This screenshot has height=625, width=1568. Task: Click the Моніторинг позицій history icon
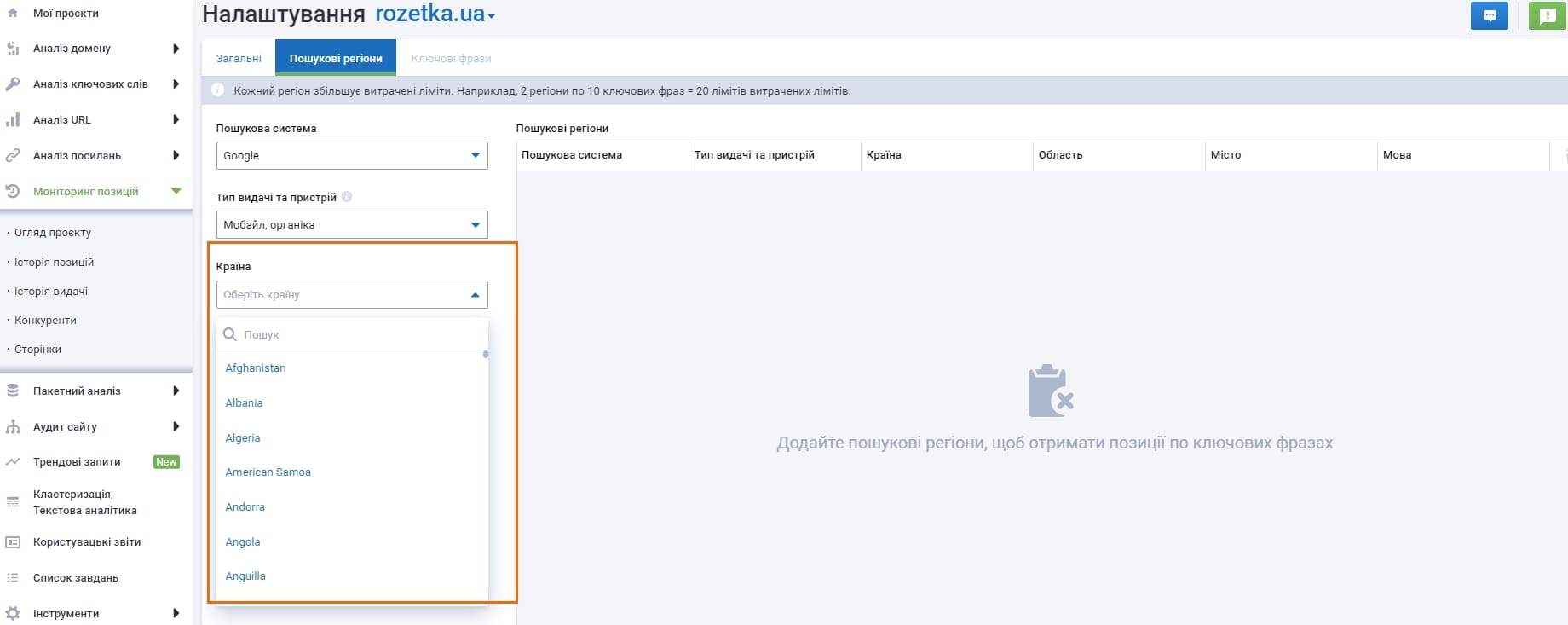point(13,192)
